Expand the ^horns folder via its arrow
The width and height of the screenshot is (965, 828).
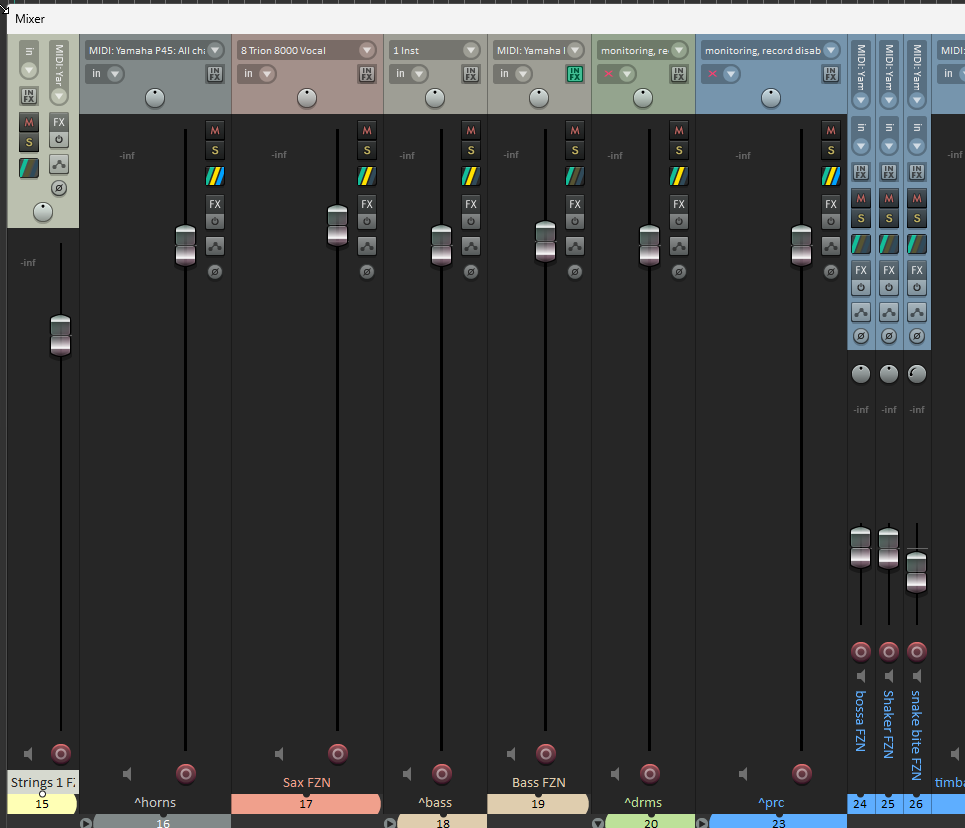86,822
